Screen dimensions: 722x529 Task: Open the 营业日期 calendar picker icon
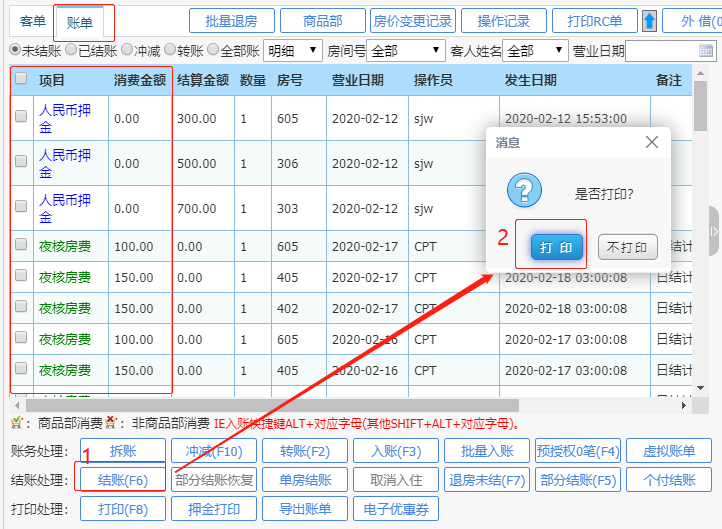(705, 51)
